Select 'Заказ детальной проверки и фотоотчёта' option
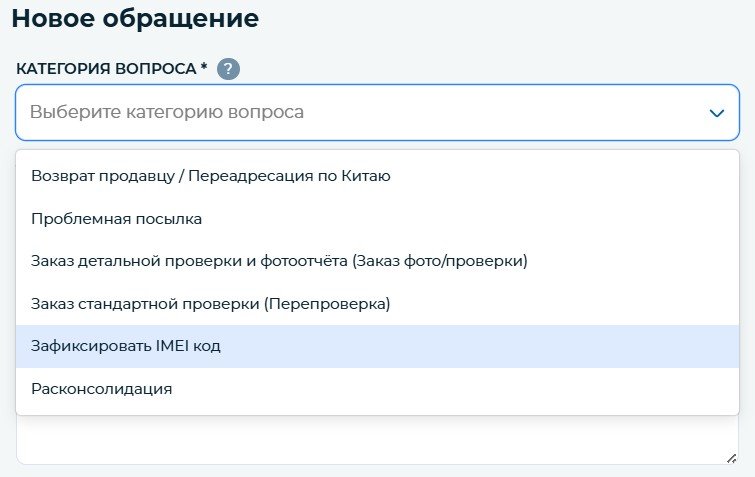 tap(378, 261)
